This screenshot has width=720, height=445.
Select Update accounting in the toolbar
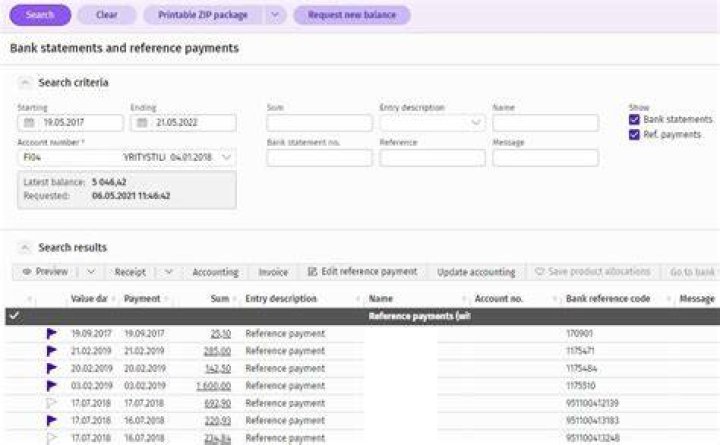476,272
